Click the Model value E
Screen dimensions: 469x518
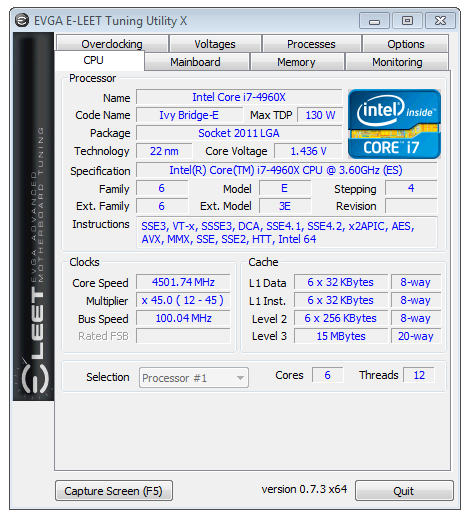click(x=285, y=188)
